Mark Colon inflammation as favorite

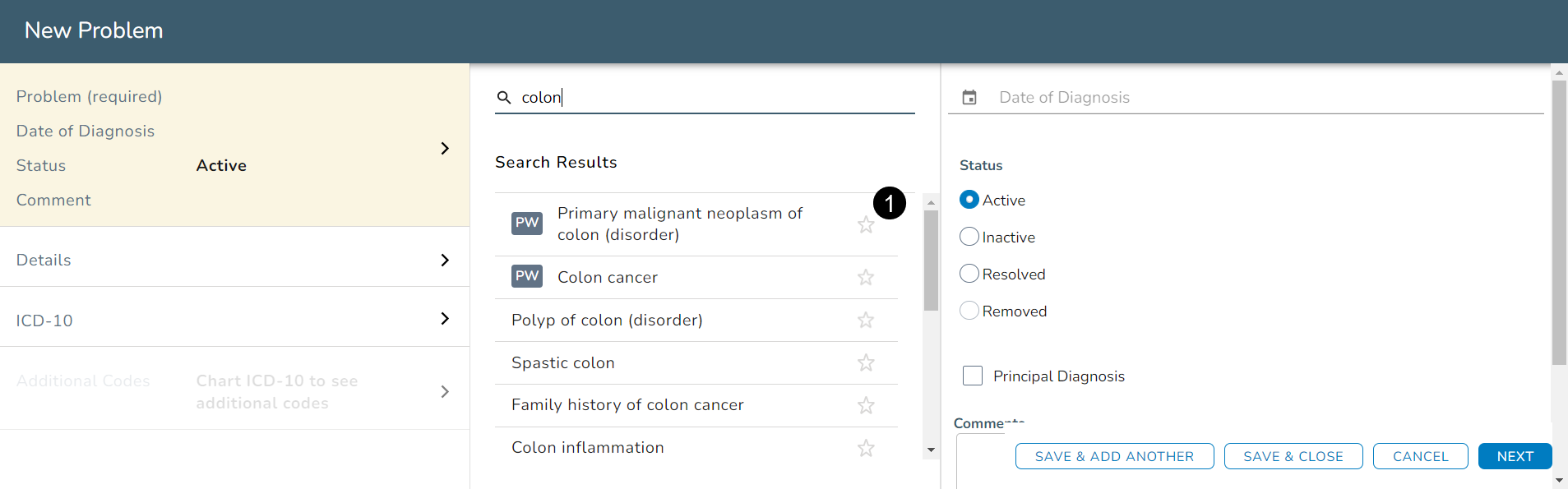point(865,448)
